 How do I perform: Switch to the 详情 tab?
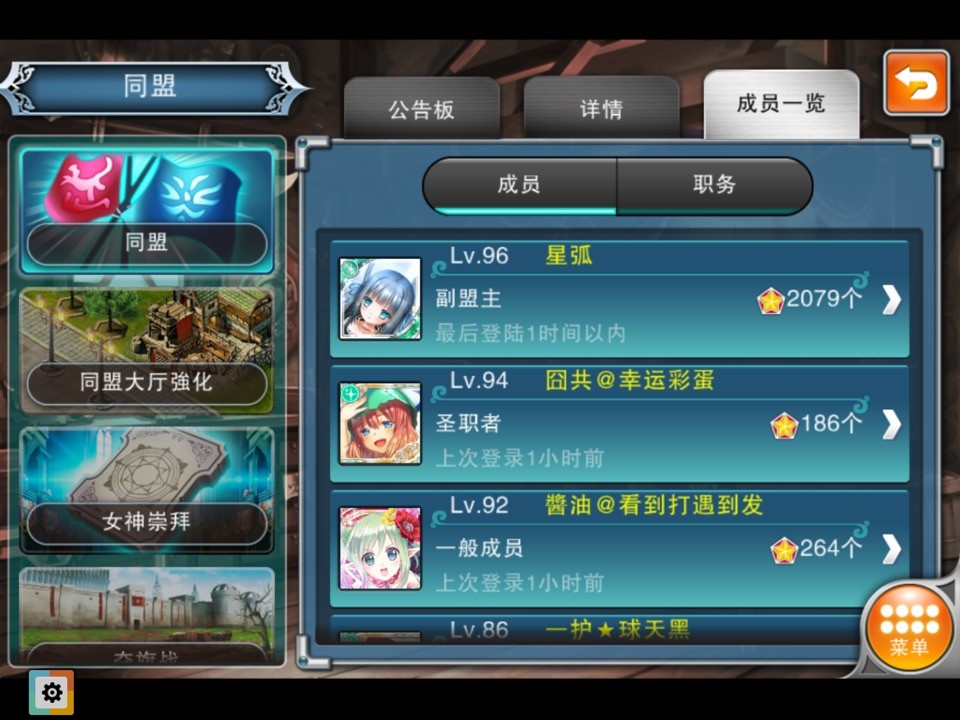point(601,109)
